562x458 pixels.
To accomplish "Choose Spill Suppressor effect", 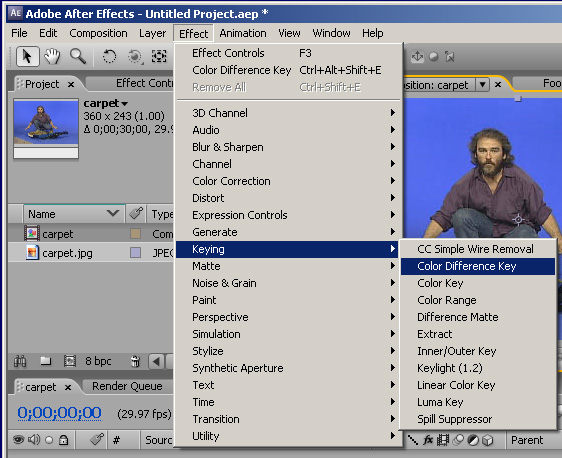I will click(x=478, y=419).
